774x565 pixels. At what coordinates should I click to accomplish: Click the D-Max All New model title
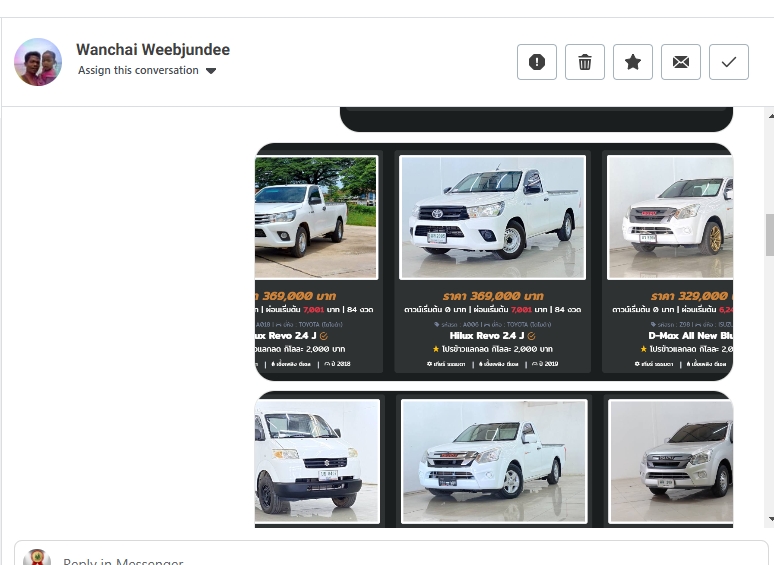[x=691, y=336]
